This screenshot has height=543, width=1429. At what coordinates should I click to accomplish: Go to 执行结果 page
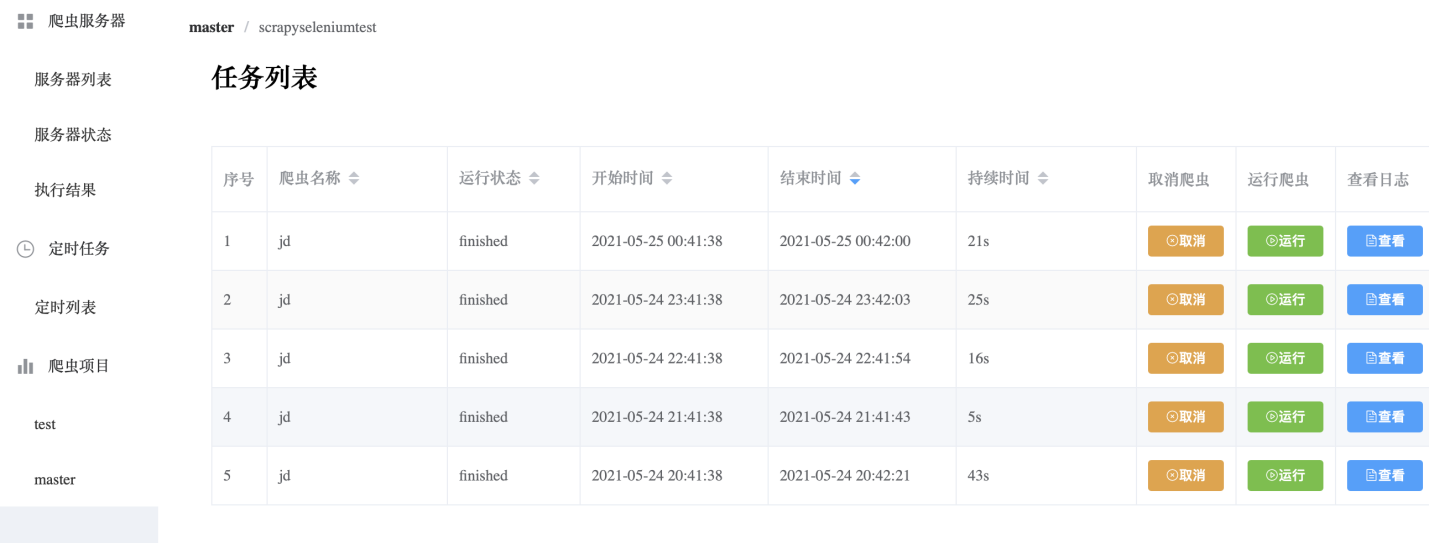(66, 190)
